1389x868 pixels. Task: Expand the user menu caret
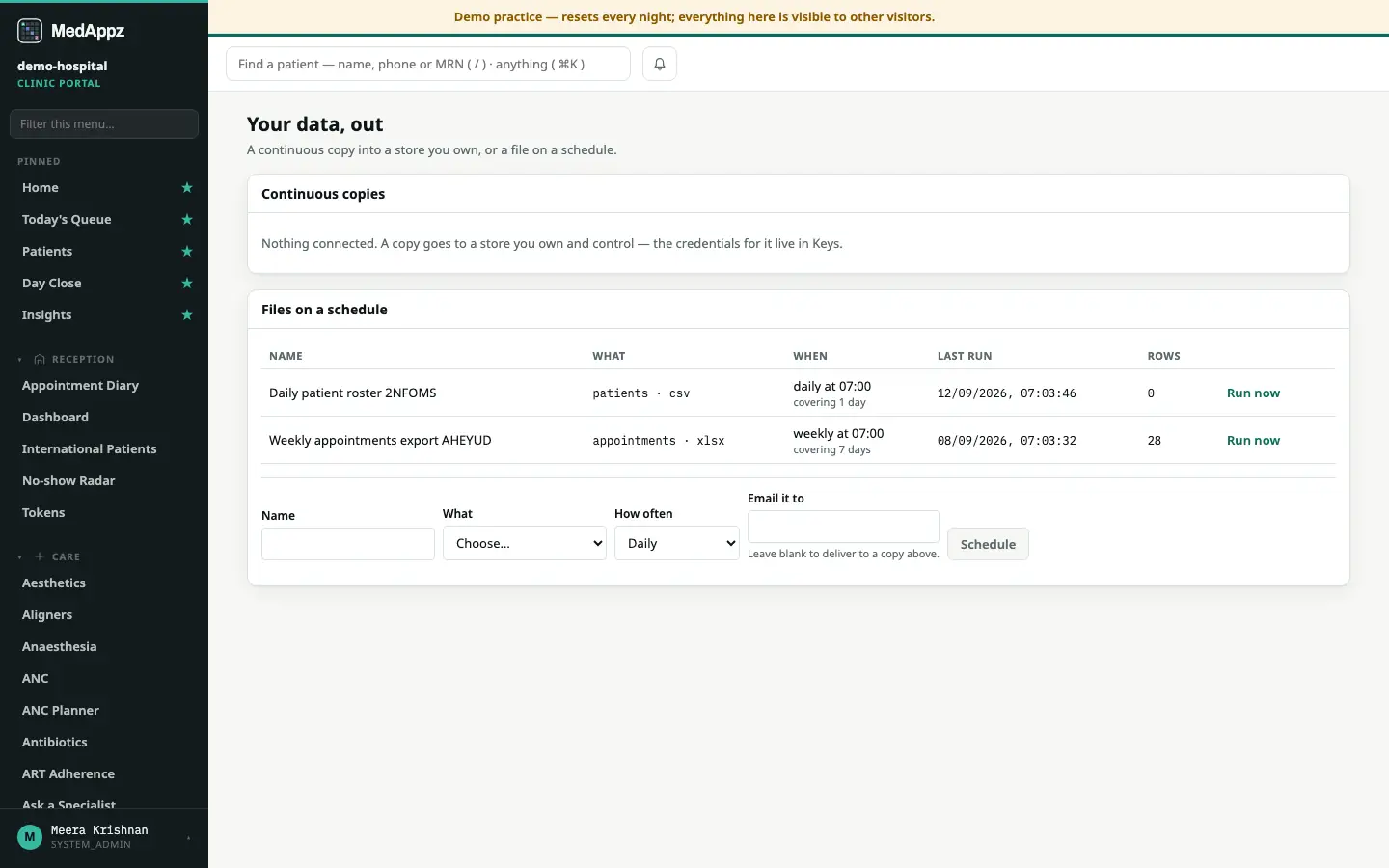click(x=189, y=837)
